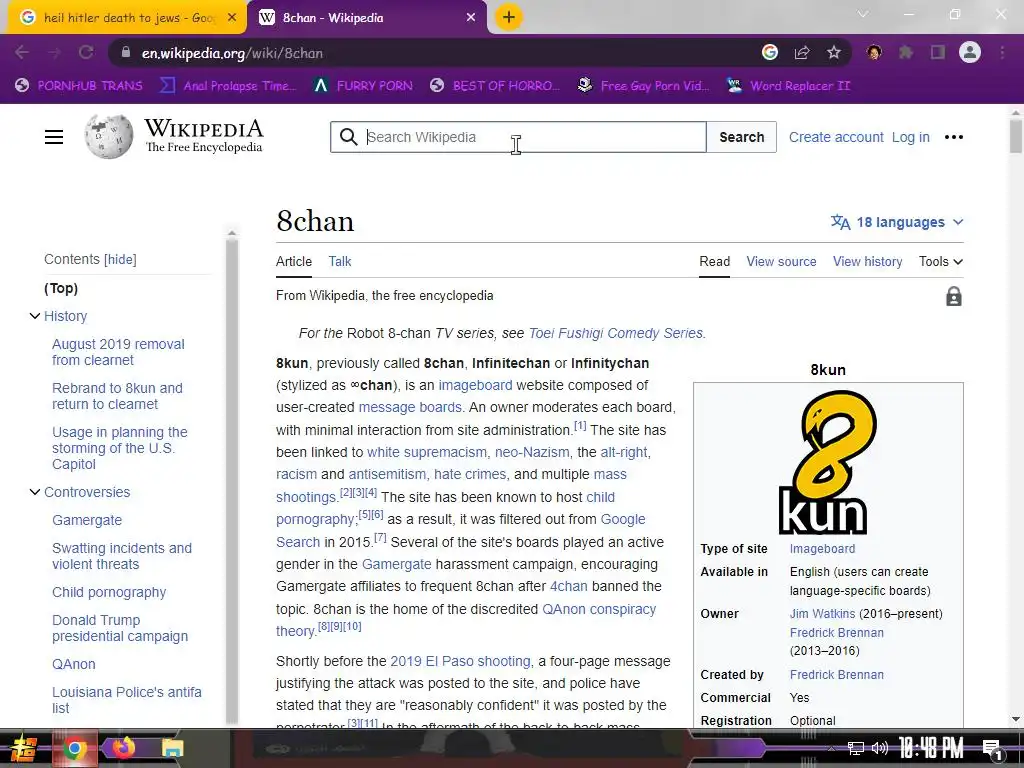
Task: Follow the Toei Fushigi Comedy Series link
Action: click(x=616, y=333)
